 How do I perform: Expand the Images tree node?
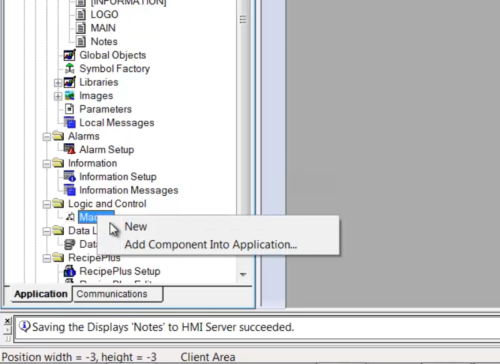point(58,96)
